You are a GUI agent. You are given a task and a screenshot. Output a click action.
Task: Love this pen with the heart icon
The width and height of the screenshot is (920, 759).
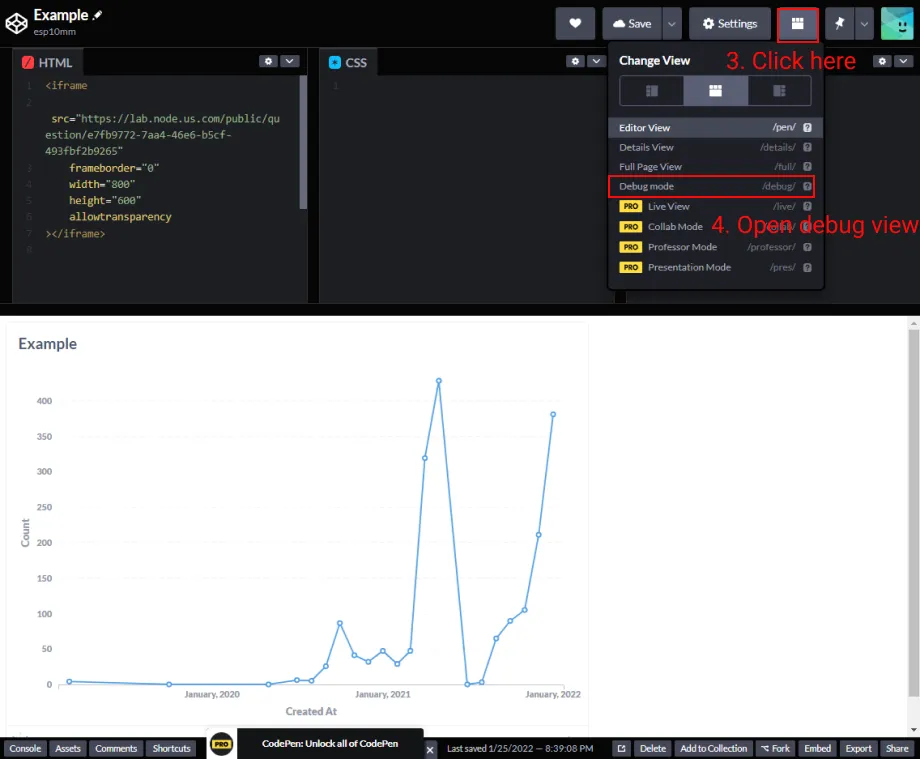point(575,24)
